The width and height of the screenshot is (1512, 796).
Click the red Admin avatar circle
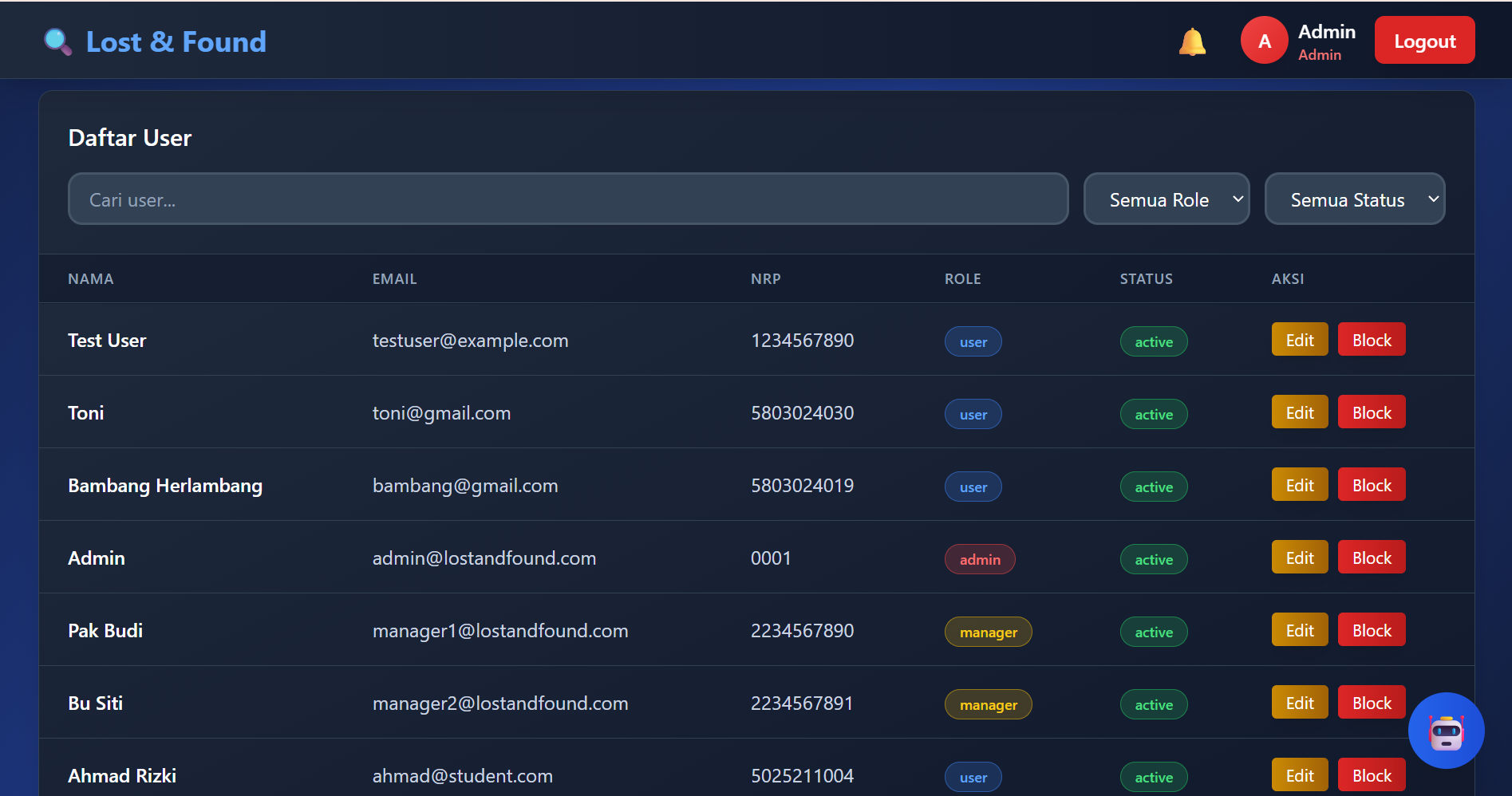pos(1264,41)
